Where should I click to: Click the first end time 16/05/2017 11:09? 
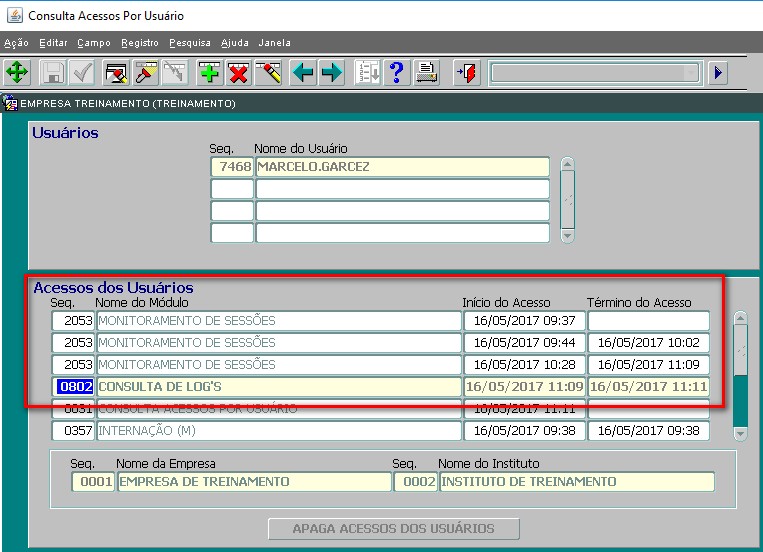pyautogui.click(x=648, y=365)
